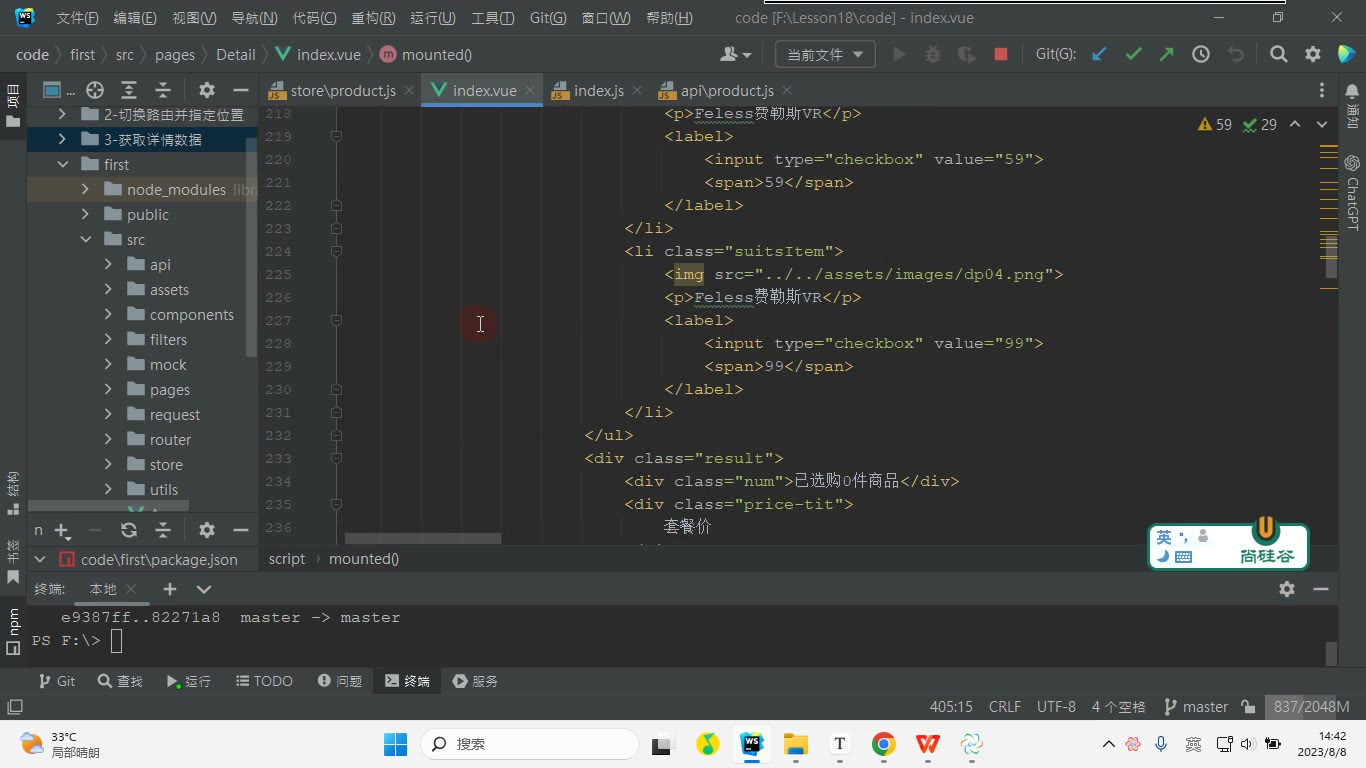This screenshot has height=768, width=1366.
Task: Open the terminal new-session options dropdown arrow
Action: pyautogui.click(x=204, y=589)
